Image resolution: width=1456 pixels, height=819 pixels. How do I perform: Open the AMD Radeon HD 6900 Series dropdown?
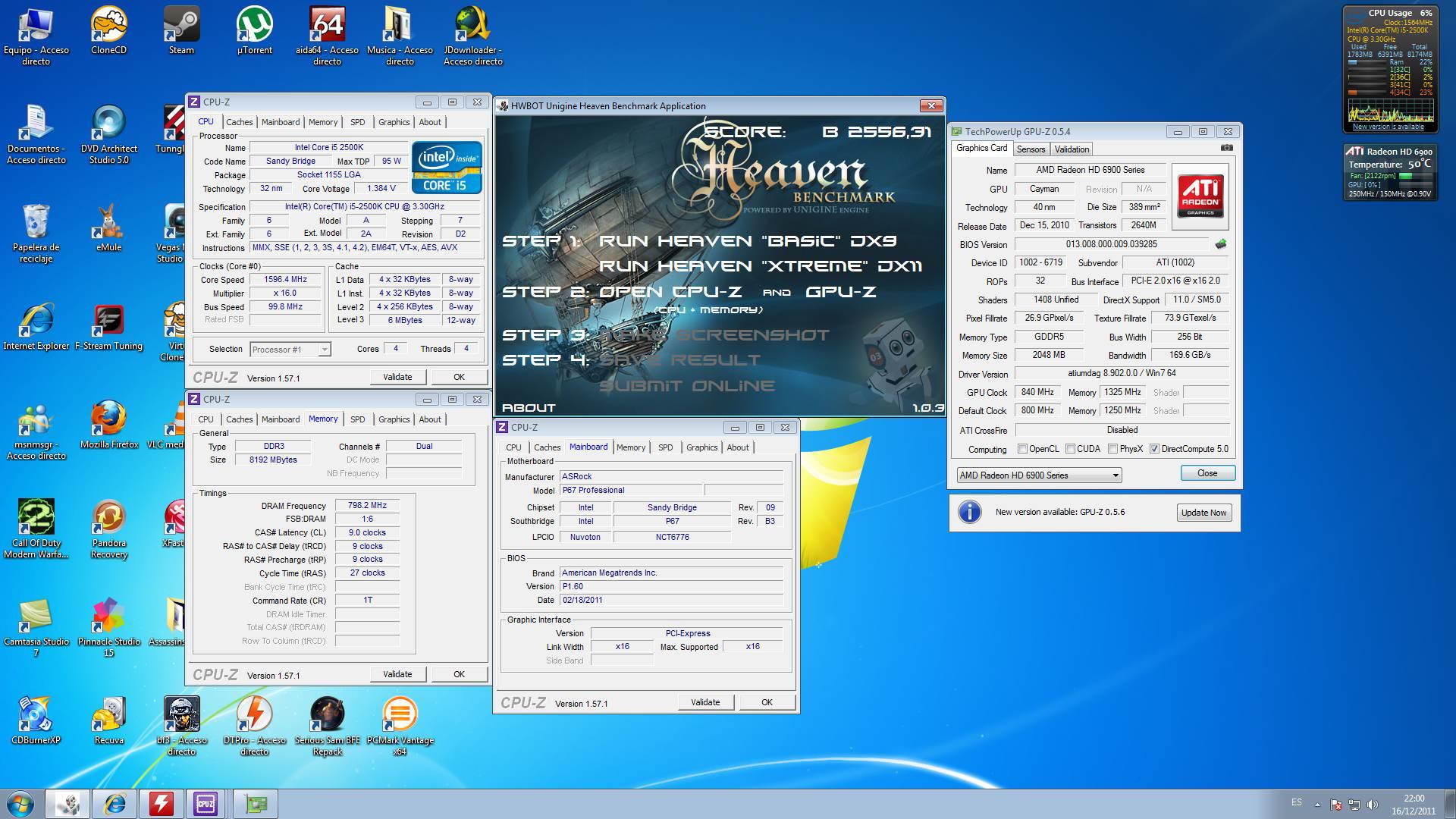point(1039,475)
